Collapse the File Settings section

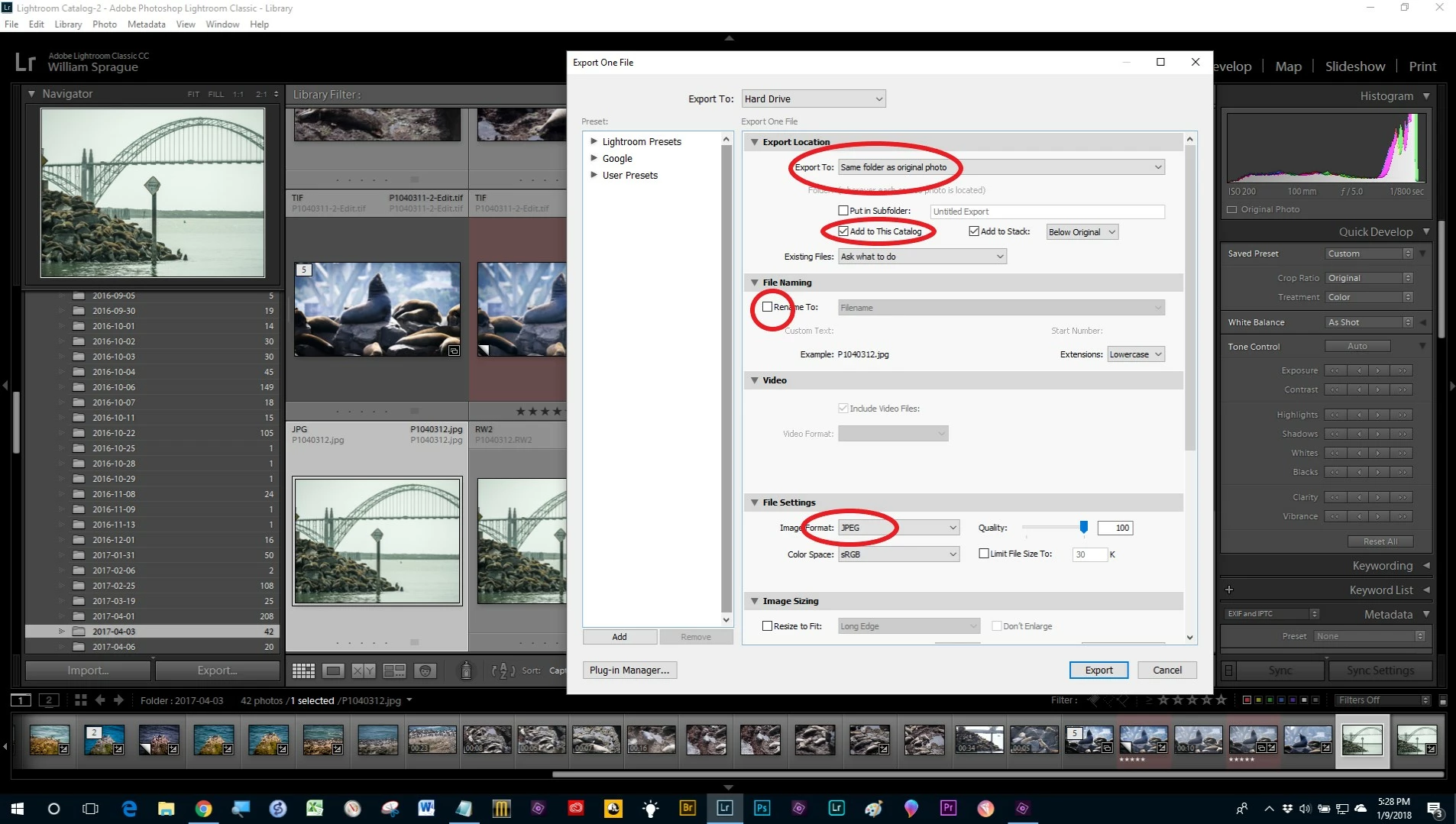pos(754,502)
